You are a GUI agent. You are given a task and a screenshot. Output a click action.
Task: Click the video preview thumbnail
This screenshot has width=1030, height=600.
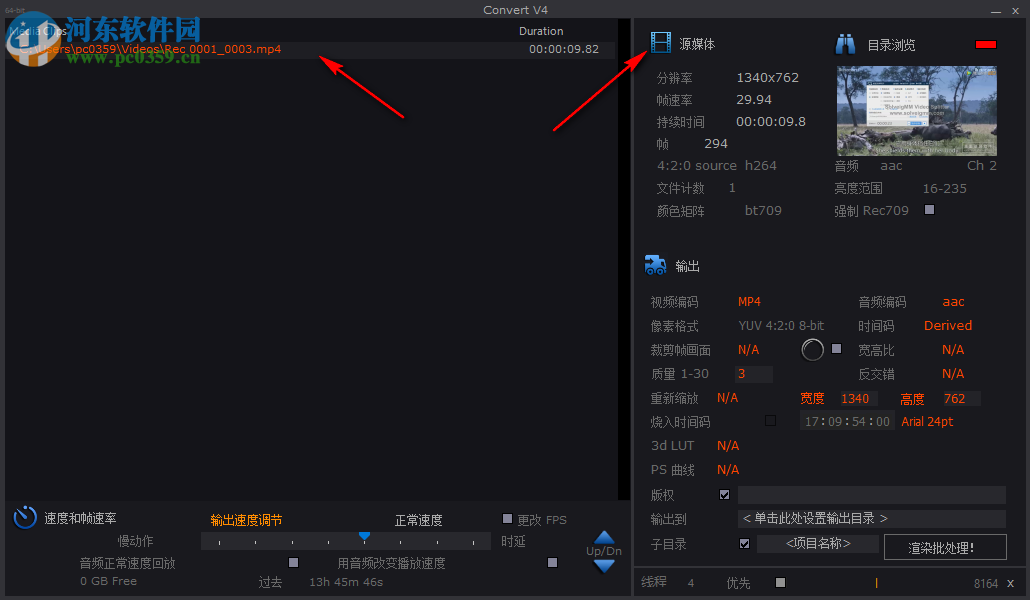[x=916, y=110]
